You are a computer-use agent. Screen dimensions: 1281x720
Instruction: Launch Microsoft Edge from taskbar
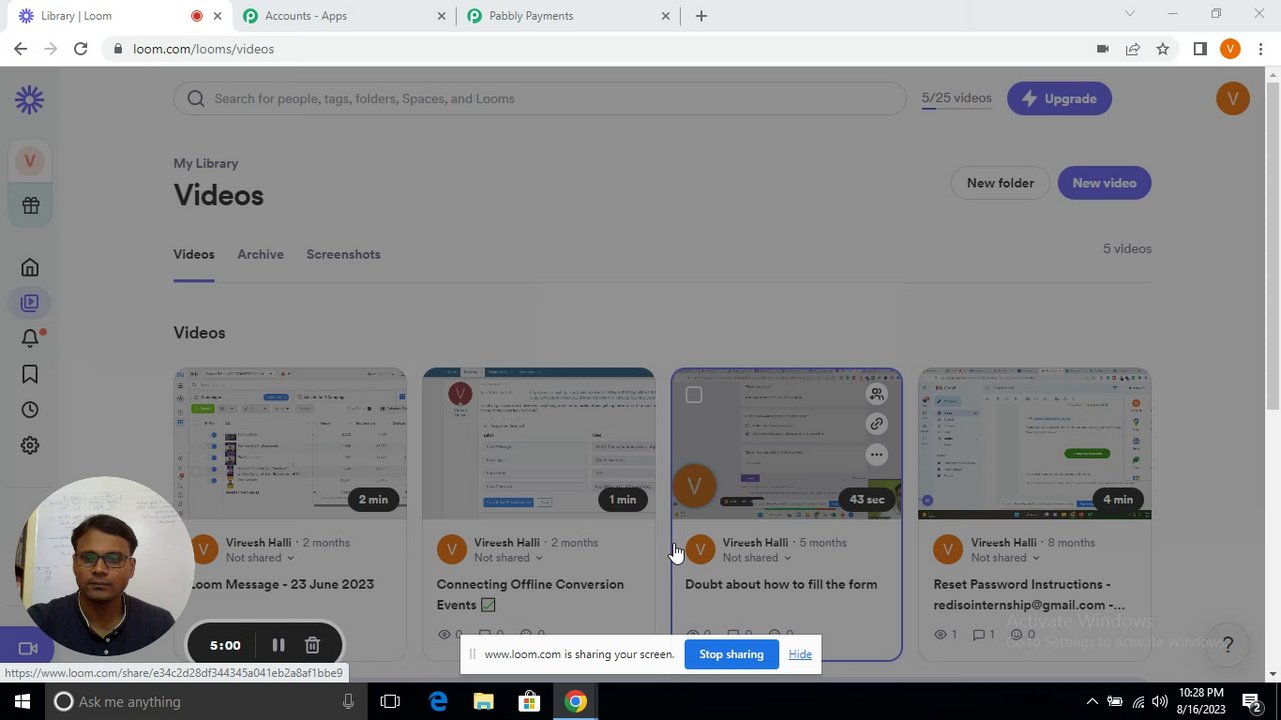pyautogui.click(x=438, y=702)
